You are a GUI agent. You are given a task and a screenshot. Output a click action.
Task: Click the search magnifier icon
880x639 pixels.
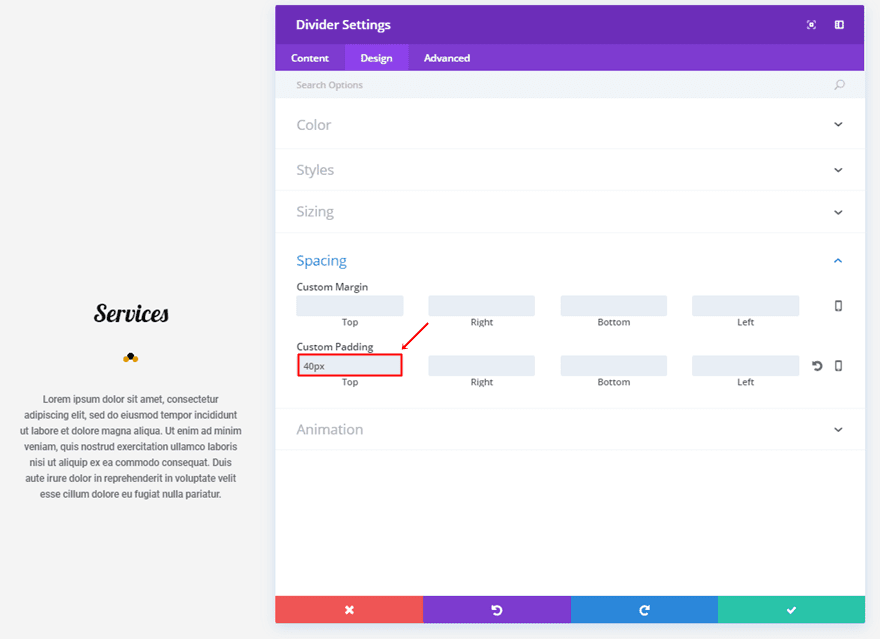point(839,85)
